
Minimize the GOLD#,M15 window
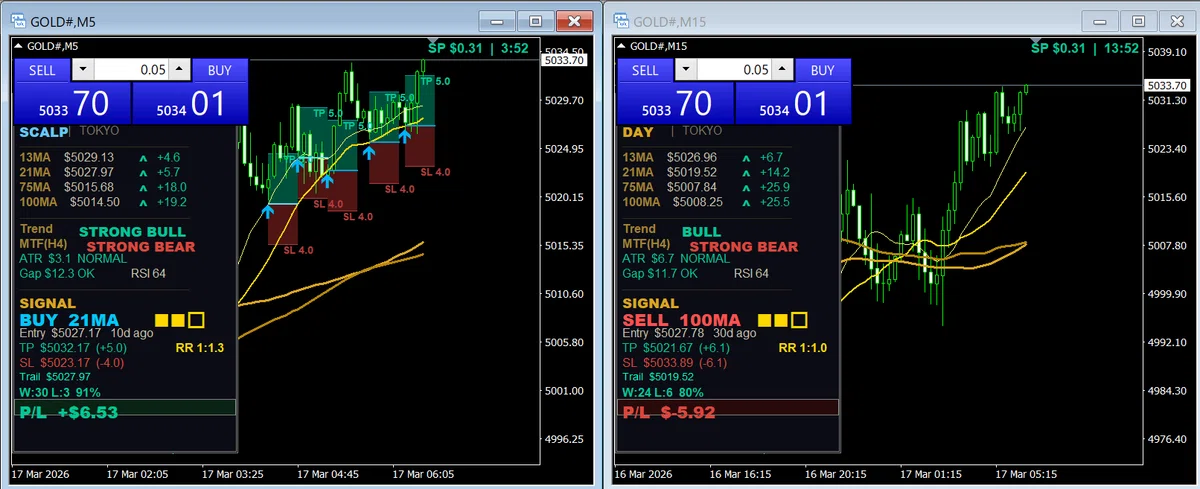1100,21
